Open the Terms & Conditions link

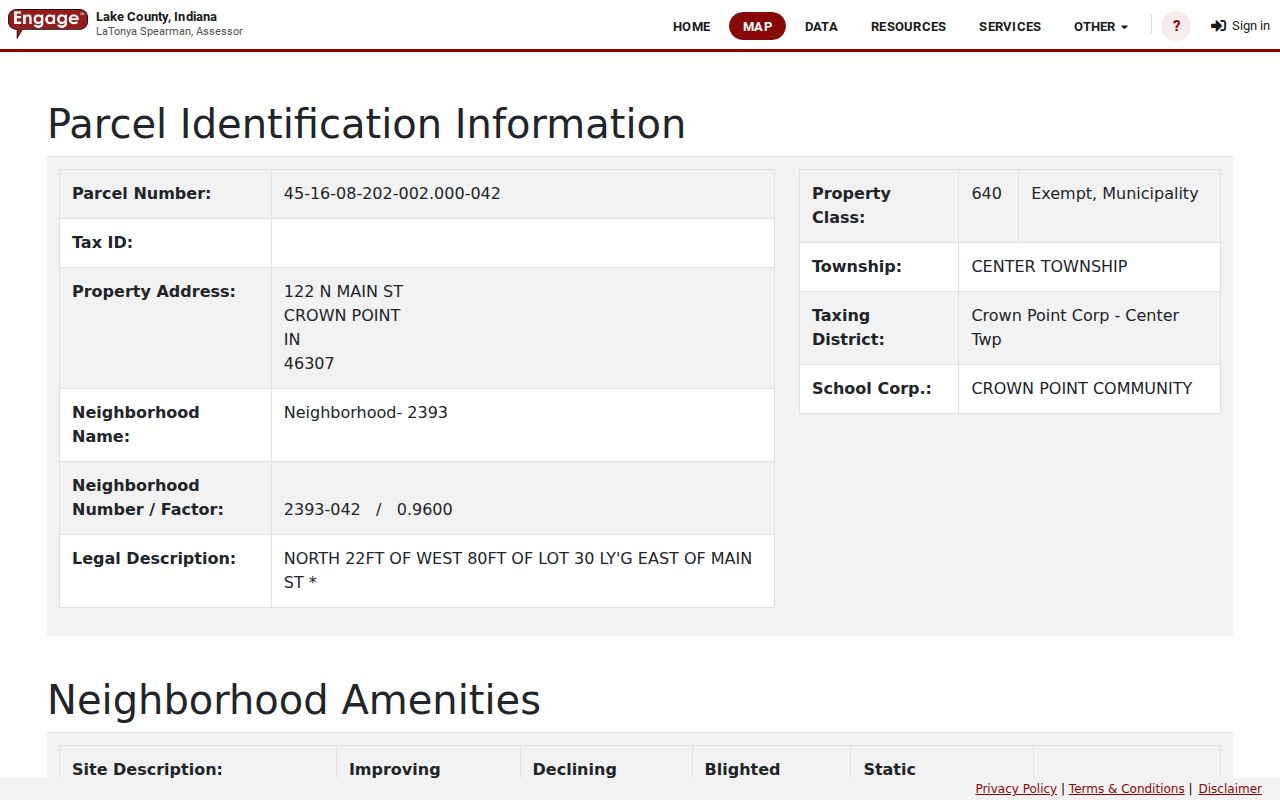click(1126, 789)
